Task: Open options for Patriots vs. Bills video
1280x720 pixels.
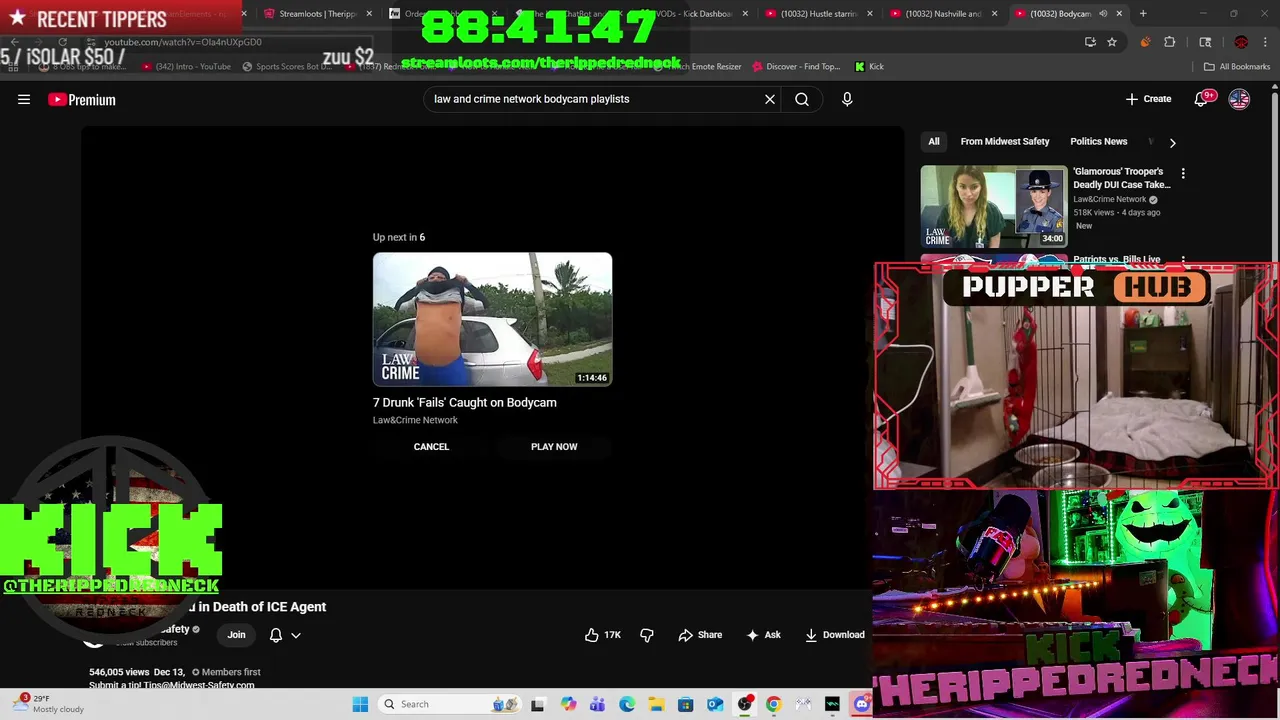Action: tap(1183, 260)
